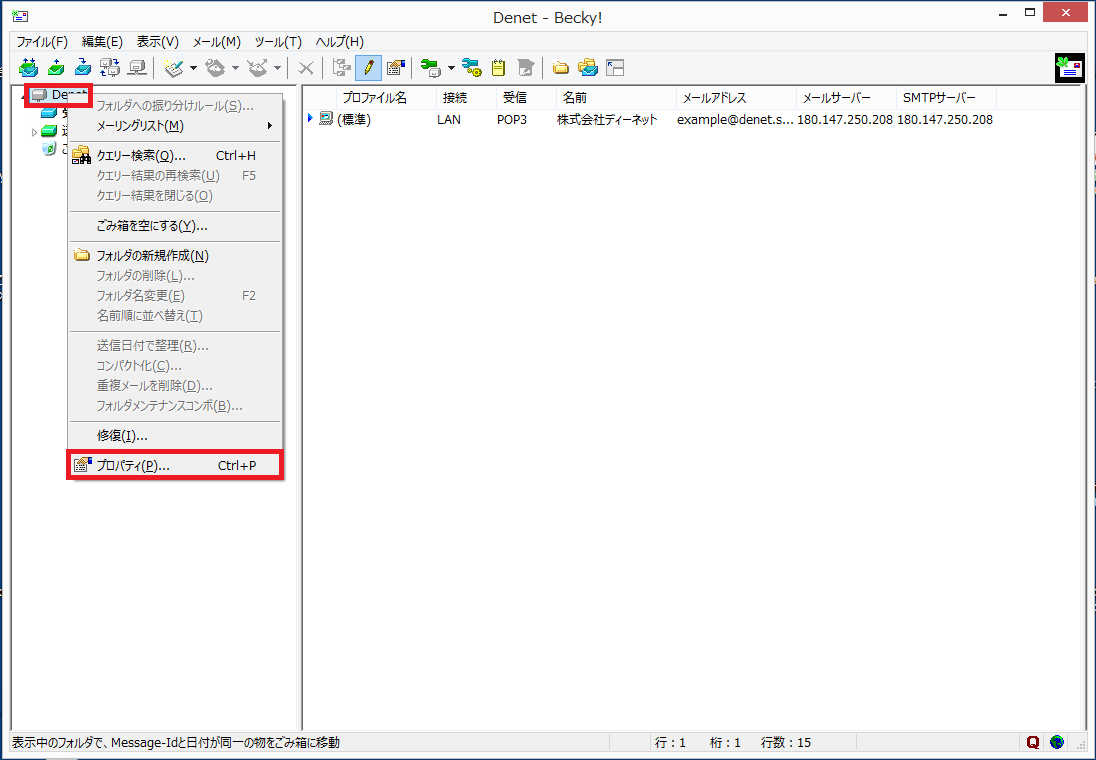The width and height of the screenshot is (1096, 760).
Task: Choose 修復(I)... in context menu
Action: point(175,436)
